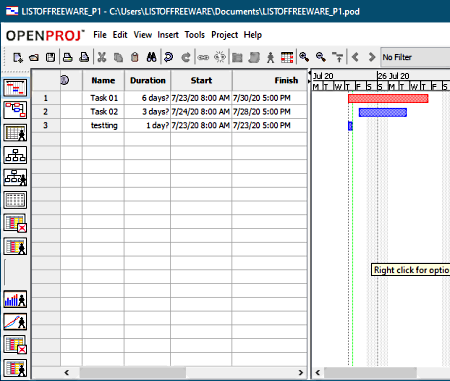
Task: Open the WBS chart view
Action: point(15,155)
